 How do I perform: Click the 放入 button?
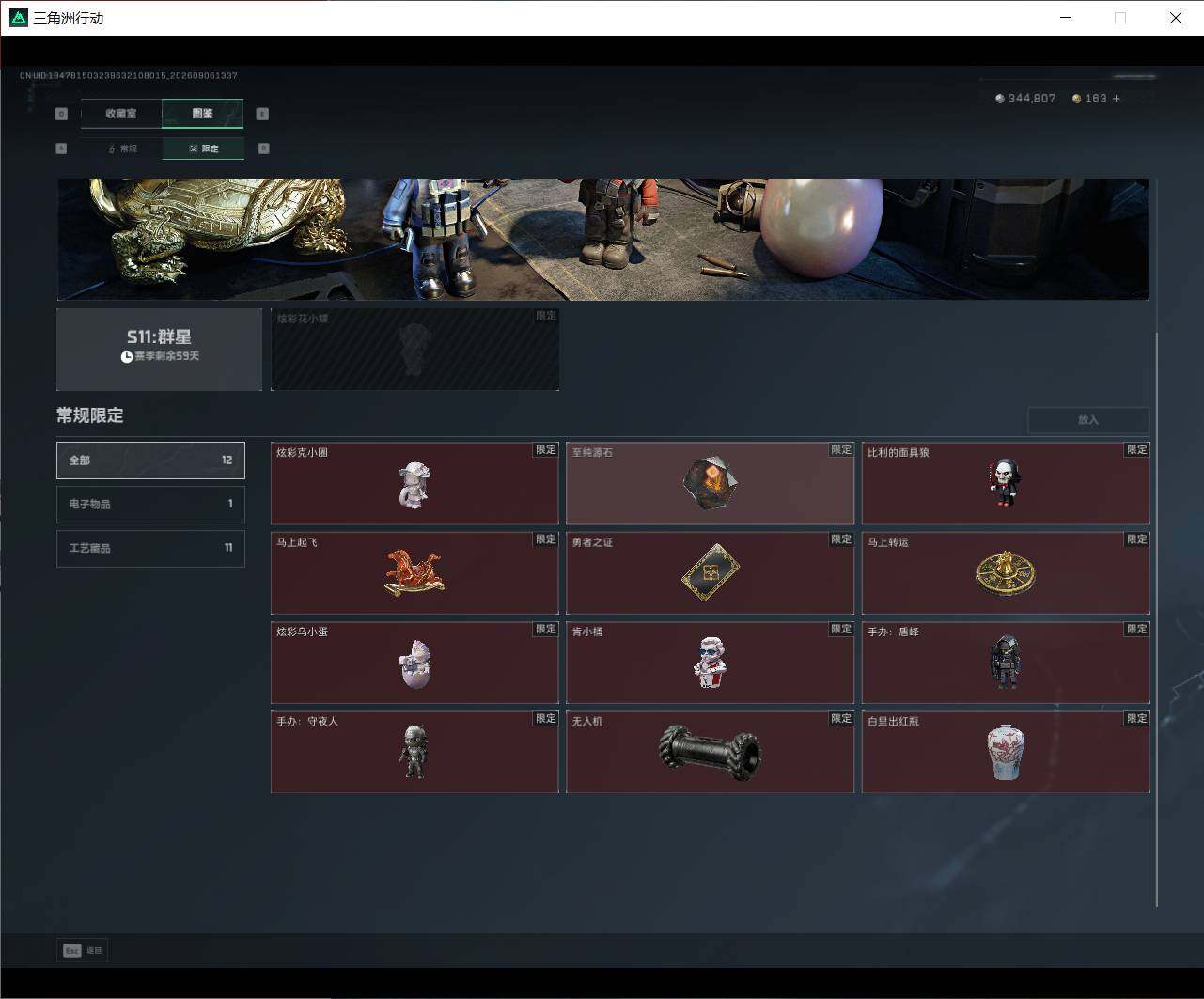(1088, 420)
